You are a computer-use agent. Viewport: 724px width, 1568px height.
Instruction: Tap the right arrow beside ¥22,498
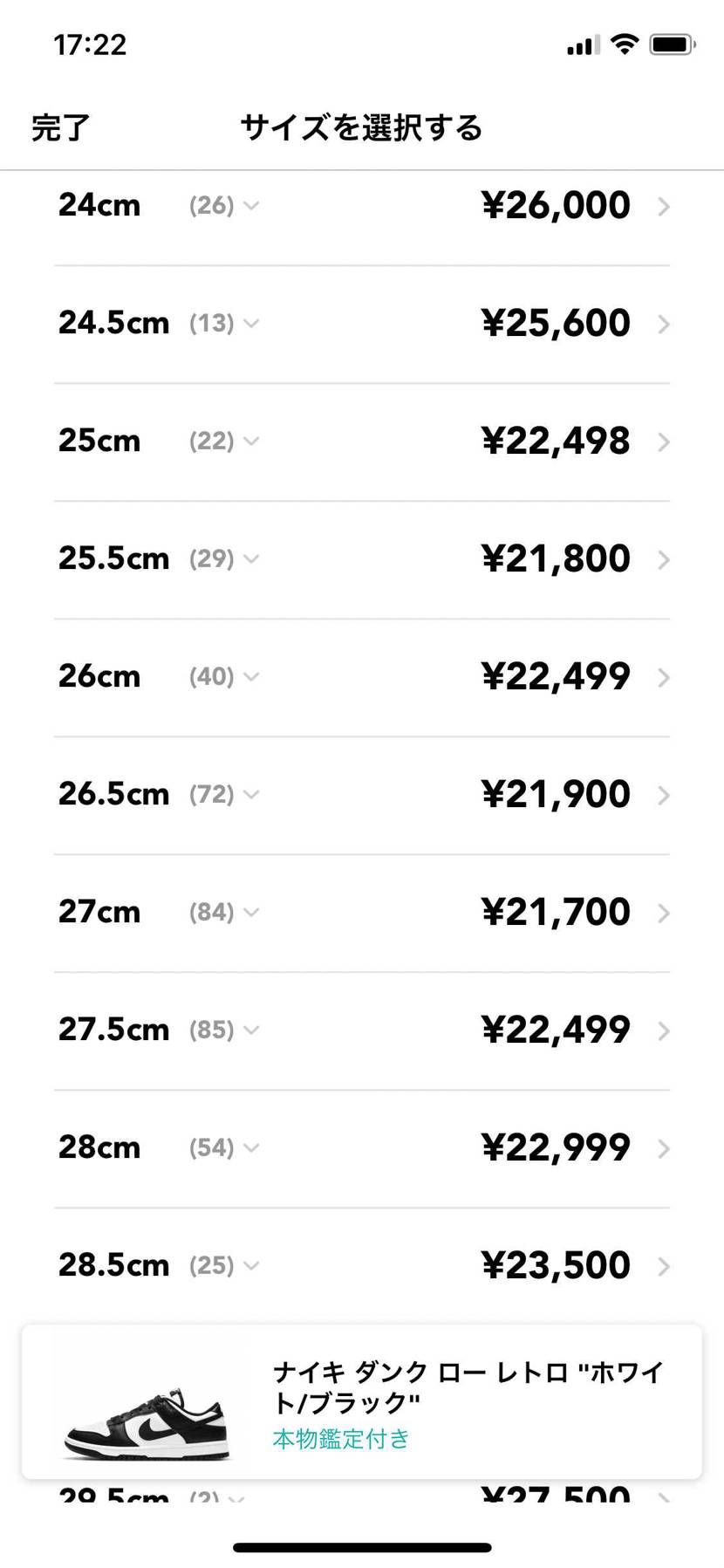click(664, 442)
